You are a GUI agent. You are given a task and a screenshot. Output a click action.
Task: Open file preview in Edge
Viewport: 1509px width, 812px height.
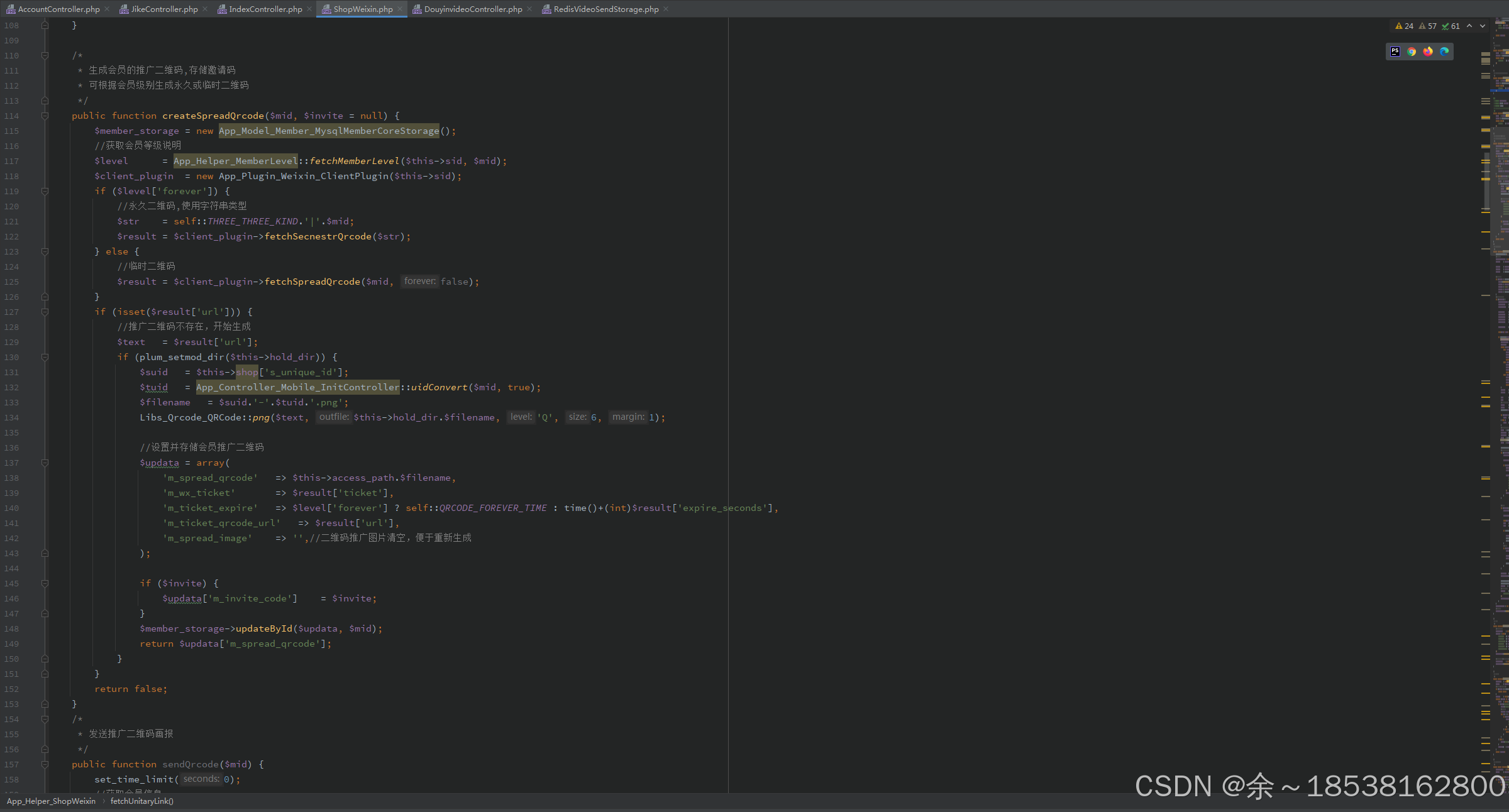(1444, 52)
